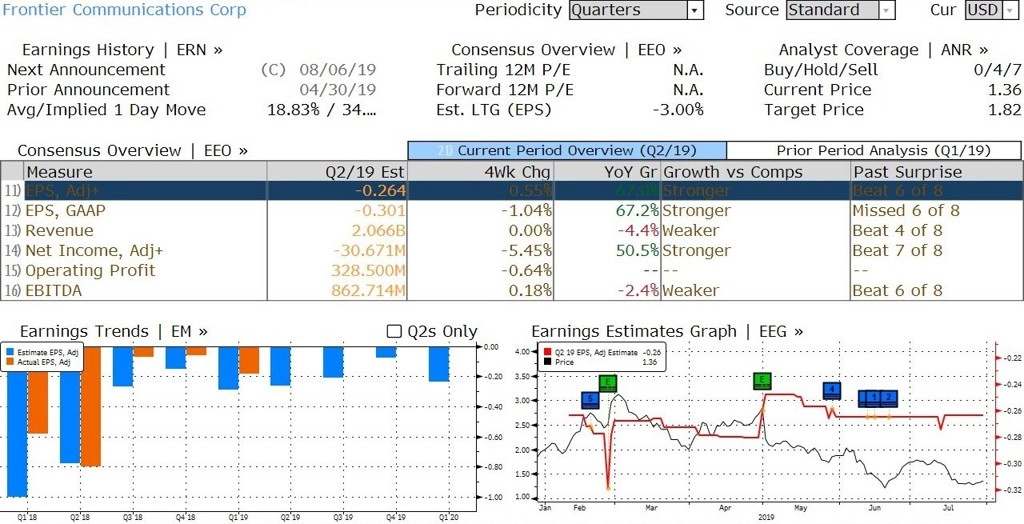Click the Forward 12M P/E N.A. value

click(688, 90)
